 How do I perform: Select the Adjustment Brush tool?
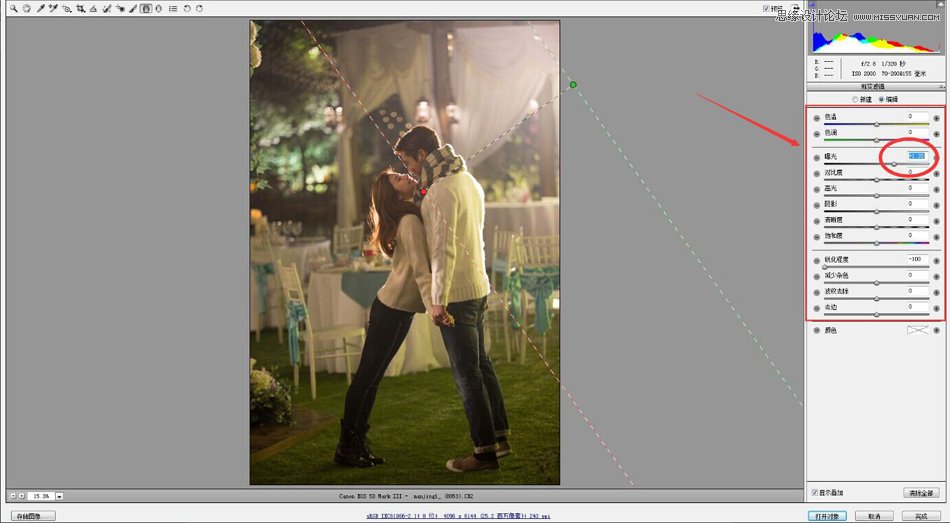(x=133, y=8)
